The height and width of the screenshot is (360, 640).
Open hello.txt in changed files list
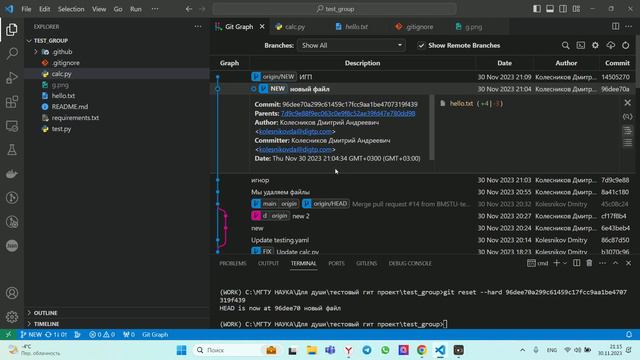point(461,104)
